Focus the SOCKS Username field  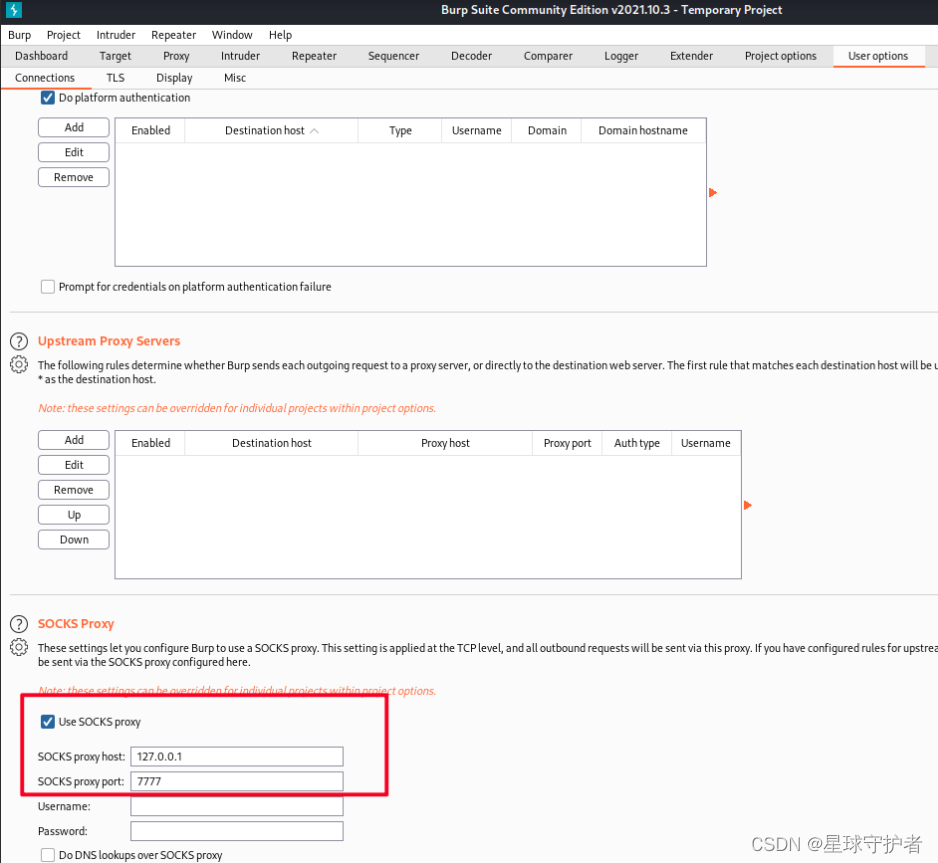click(x=237, y=807)
